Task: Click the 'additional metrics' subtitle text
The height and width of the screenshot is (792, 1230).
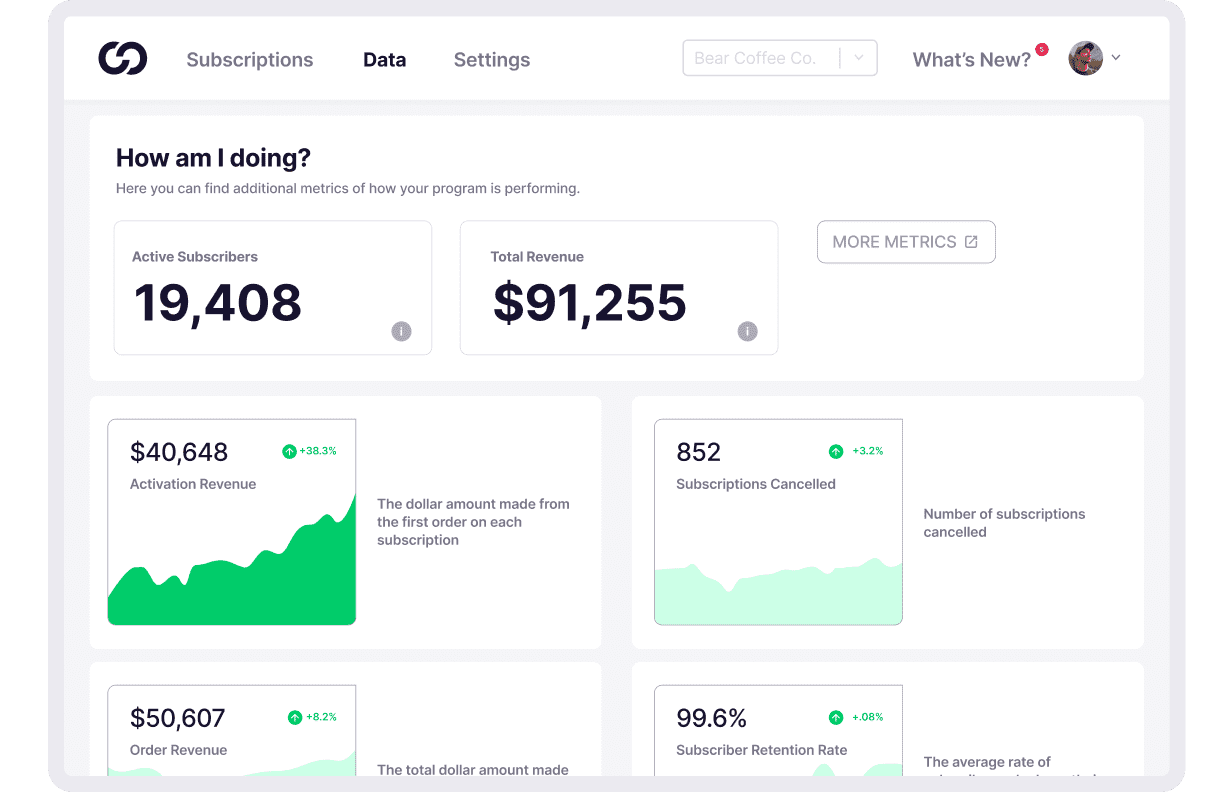Action: tap(348, 188)
